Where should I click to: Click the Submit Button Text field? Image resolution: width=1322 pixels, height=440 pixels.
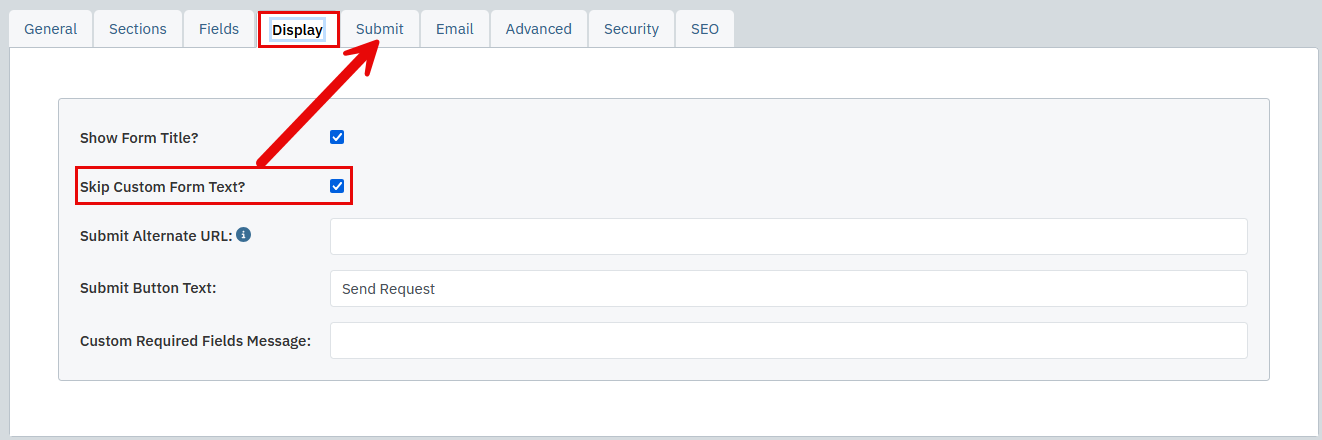(x=789, y=288)
